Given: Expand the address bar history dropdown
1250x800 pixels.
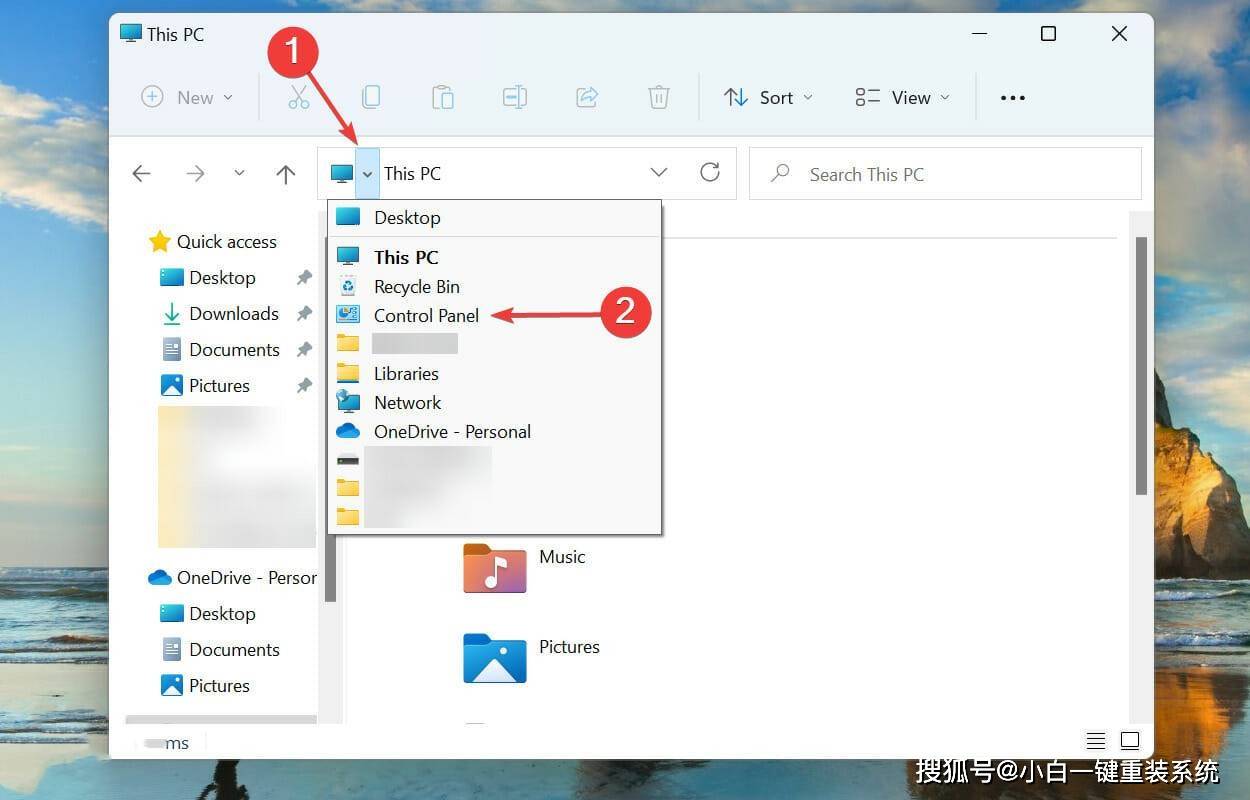Looking at the screenshot, I should pyautogui.click(x=659, y=173).
